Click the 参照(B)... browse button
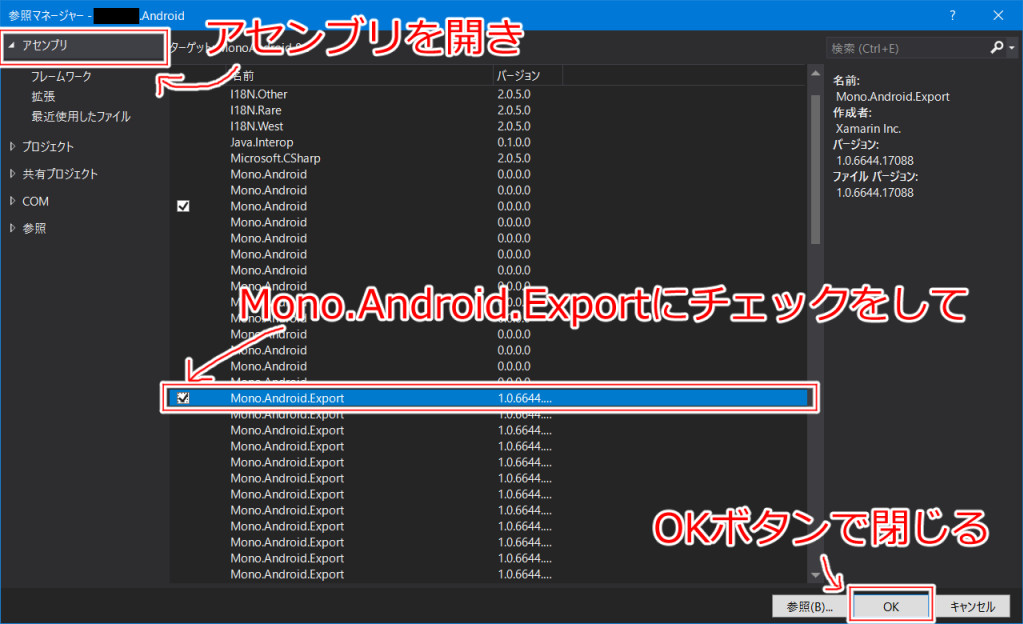The height and width of the screenshot is (624, 1023). pos(808,605)
